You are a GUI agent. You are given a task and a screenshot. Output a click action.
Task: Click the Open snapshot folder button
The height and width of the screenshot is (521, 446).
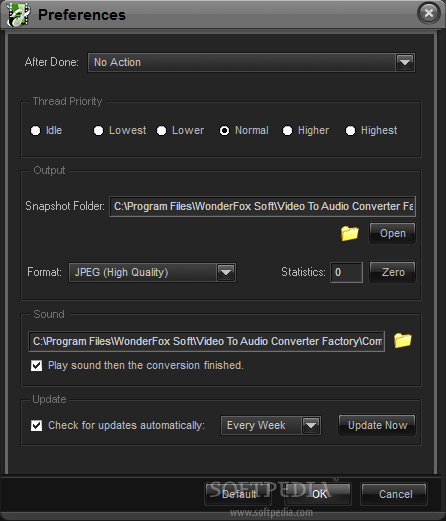[393, 233]
